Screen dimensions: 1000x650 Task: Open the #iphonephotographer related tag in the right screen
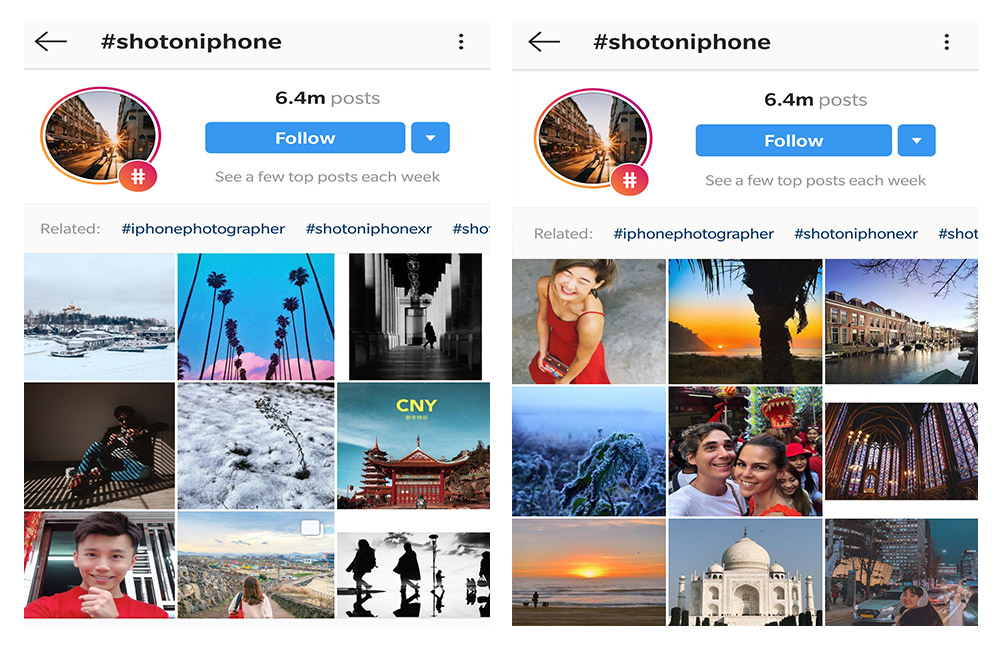(x=693, y=234)
